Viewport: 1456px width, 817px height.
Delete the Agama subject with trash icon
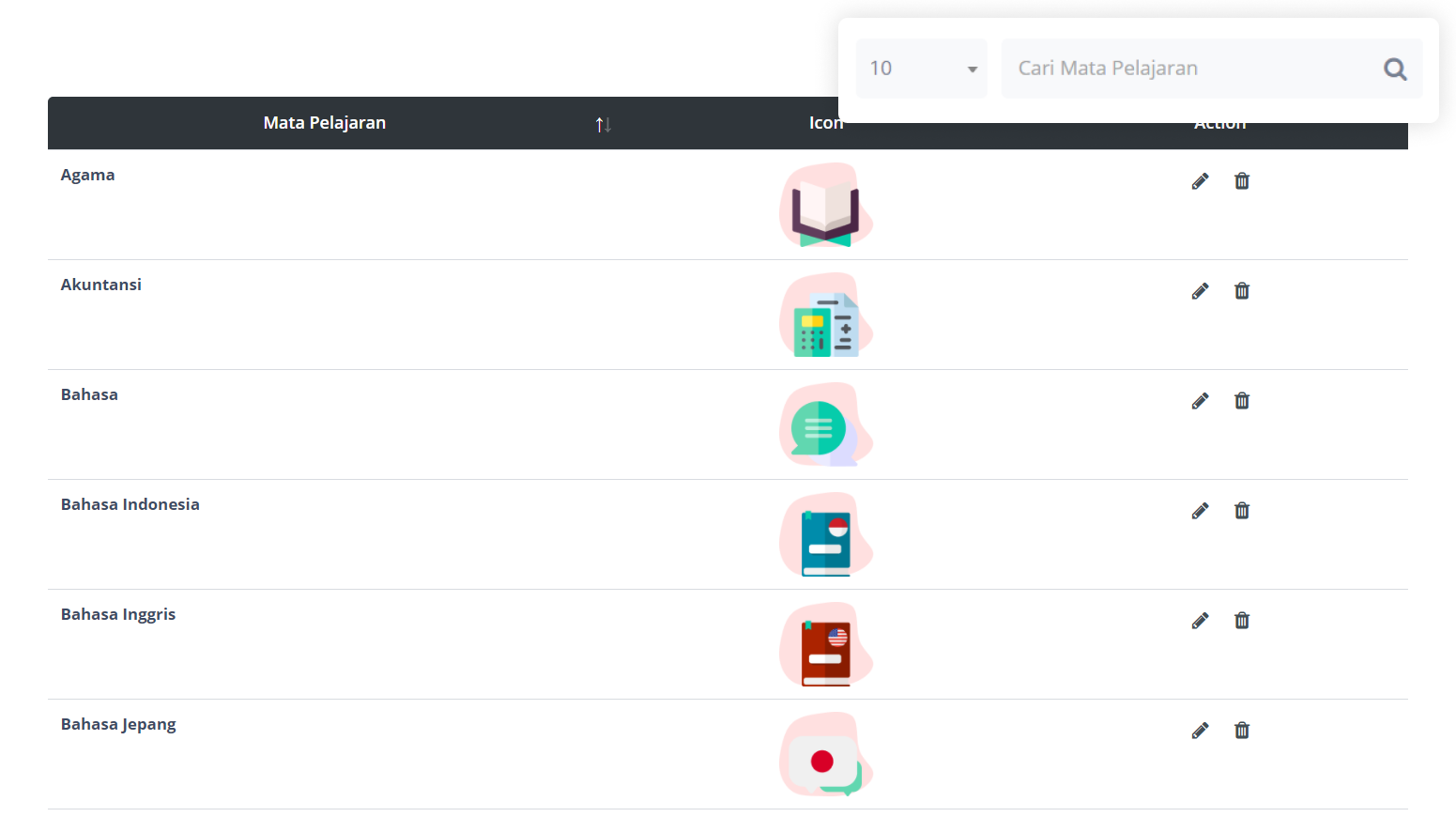tap(1241, 181)
